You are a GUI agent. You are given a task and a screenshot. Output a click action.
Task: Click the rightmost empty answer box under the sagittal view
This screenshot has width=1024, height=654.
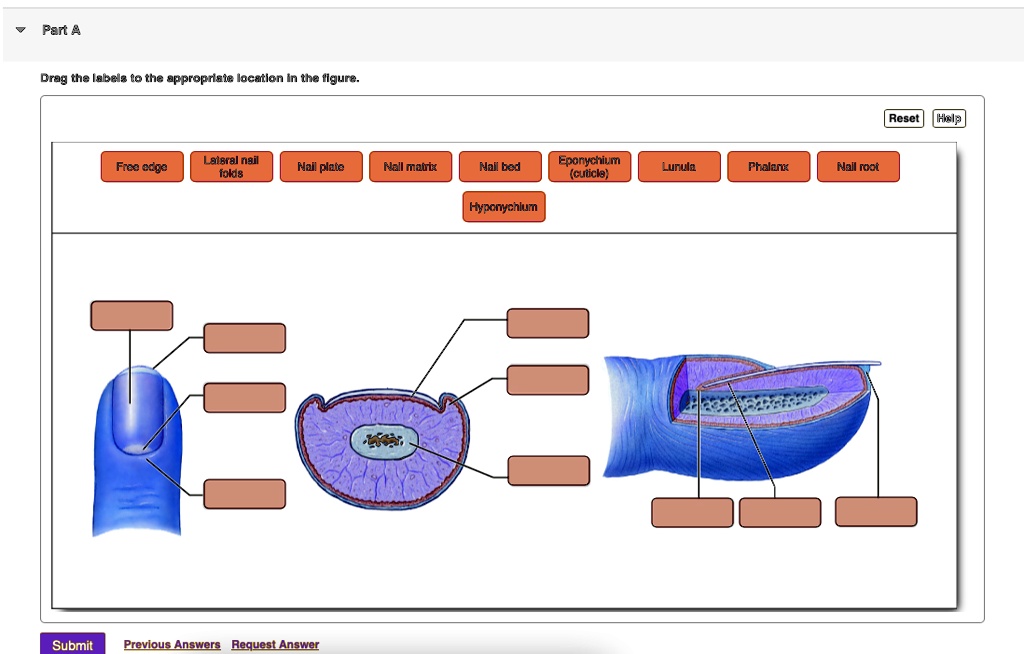tap(875, 511)
